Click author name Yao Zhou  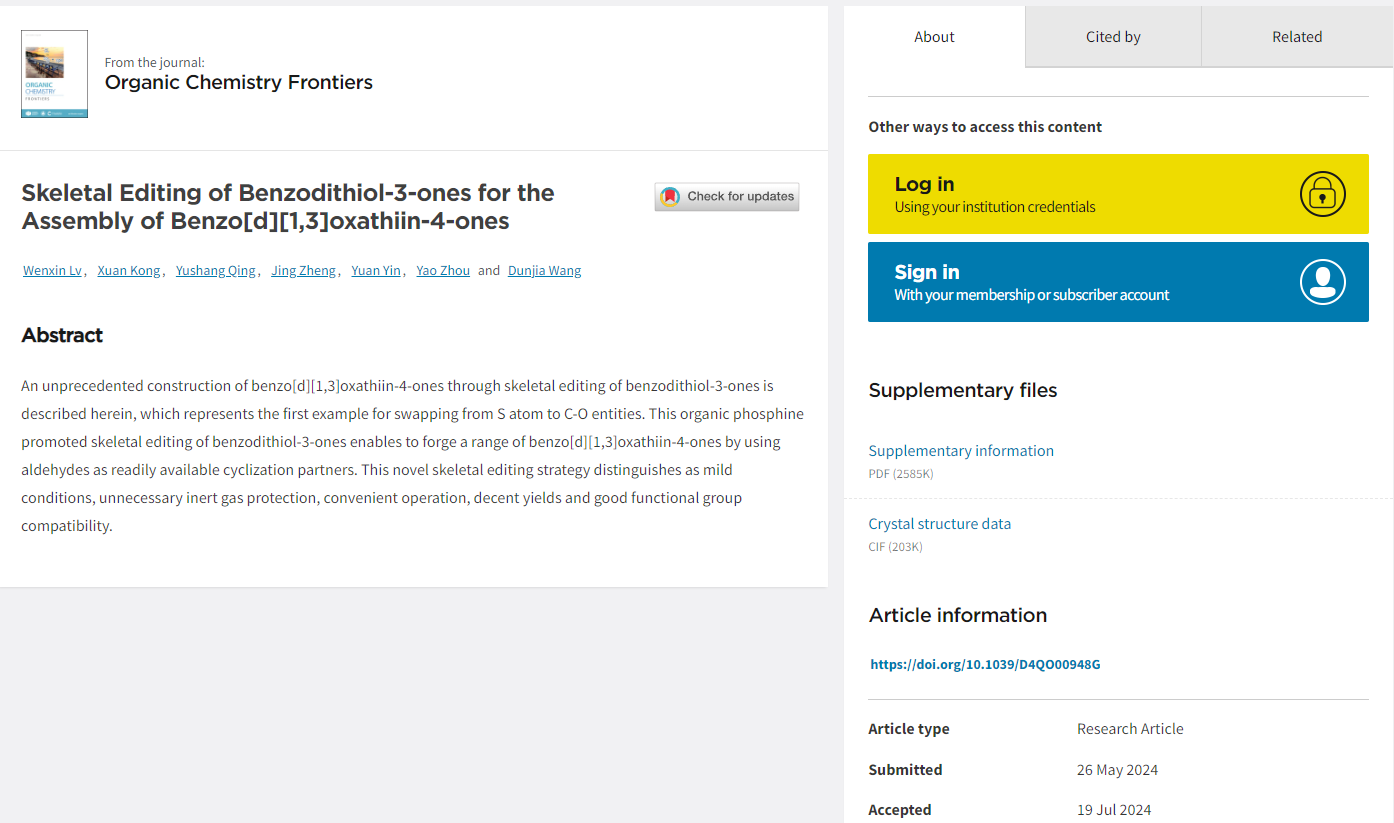point(443,271)
